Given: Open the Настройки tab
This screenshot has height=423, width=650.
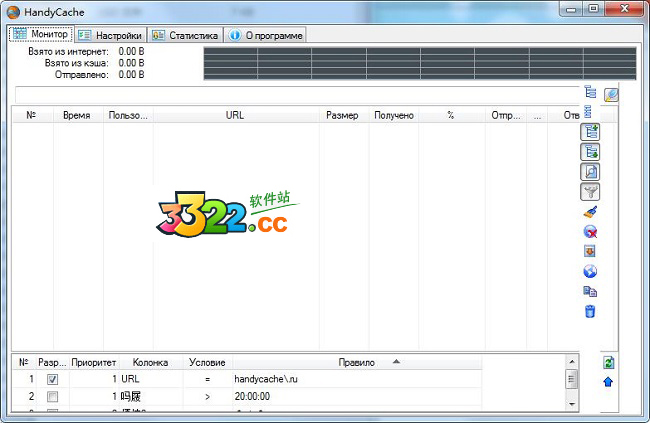Looking at the screenshot, I should click(x=110, y=35).
